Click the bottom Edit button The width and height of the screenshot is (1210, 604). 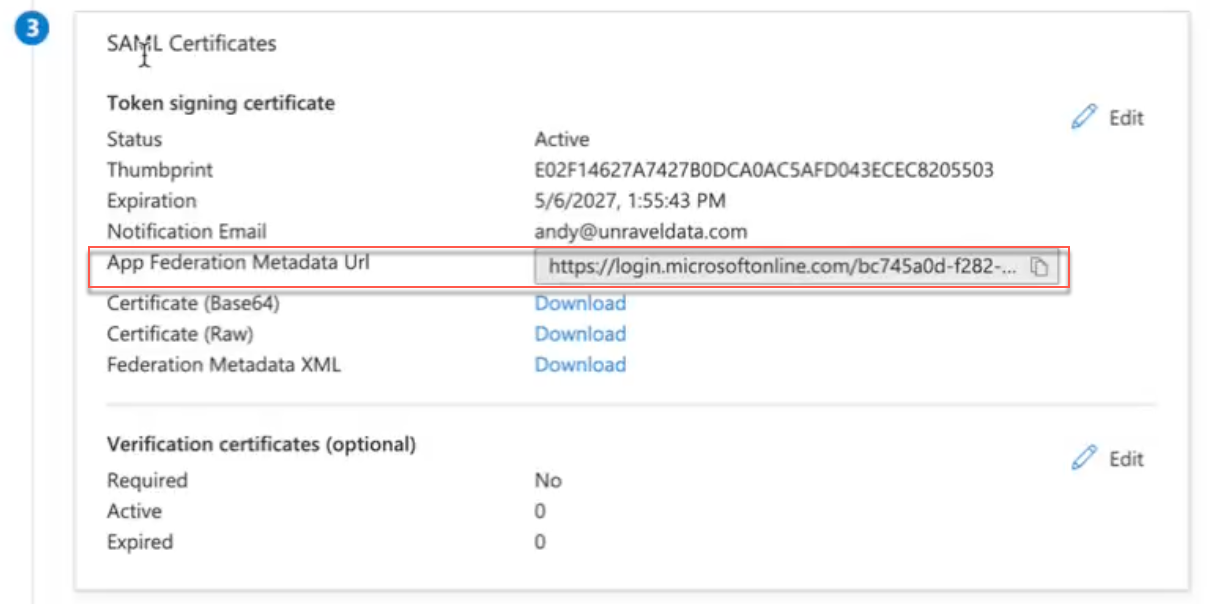pyautogui.click(x=1127, y=459)
